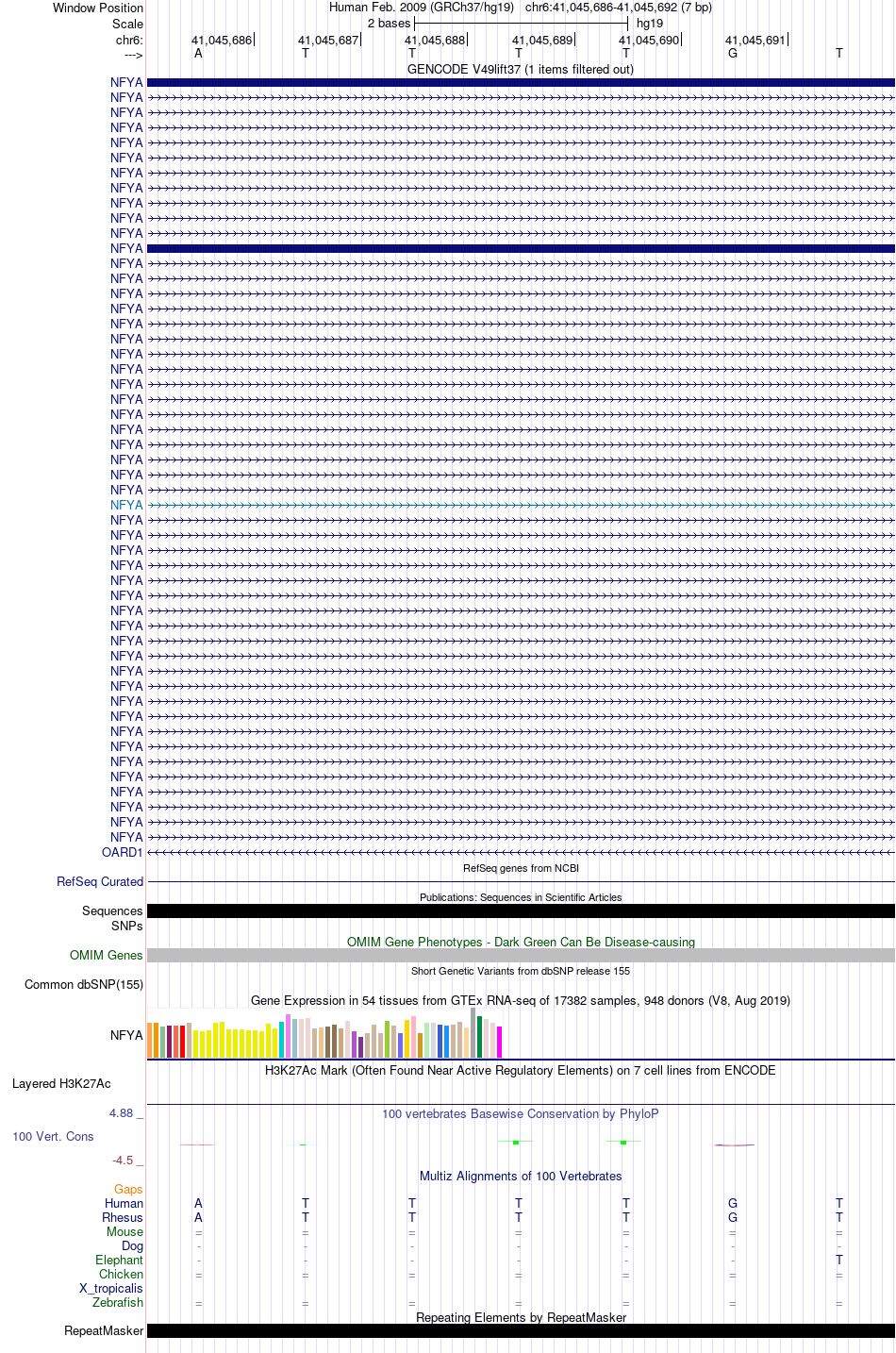Viewport: 896px width, 1353px height.
Task: Click the black Sequences publications bar
Action: coord(521,910)
